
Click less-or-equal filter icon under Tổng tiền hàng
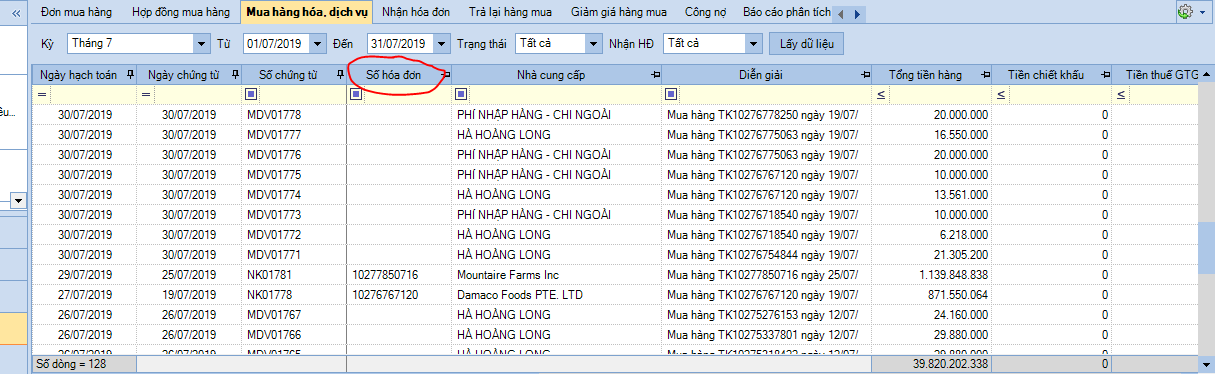tap(881, 94)
